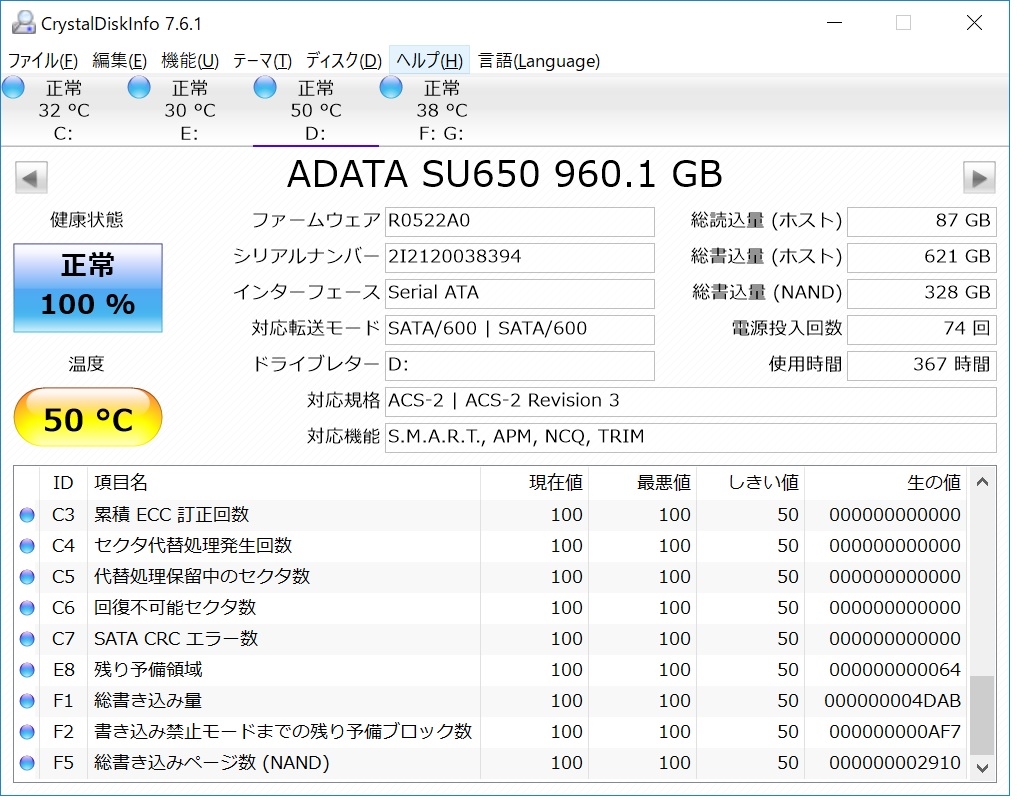Viewport: 1017px width, 802px height.
Task: Open the ファイル(F) menu
Action: point(43,61)
